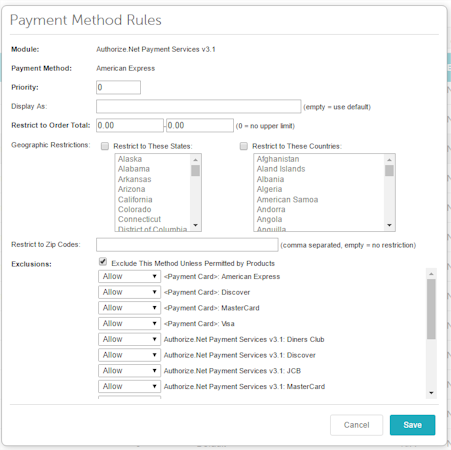Open Allow dropdown for Authorize.Net Discover
Image resolution: width=451 pixels, height=450 pixels.
tap(129, 355)
